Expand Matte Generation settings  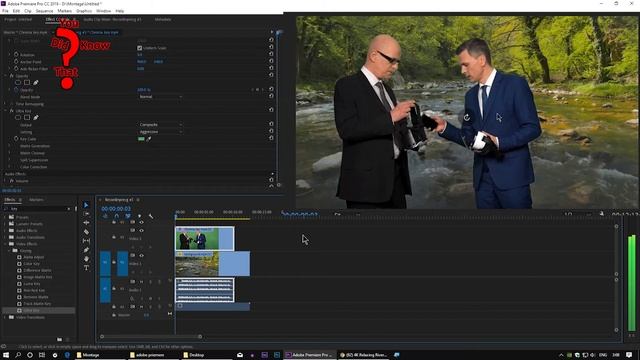[x=9, y=146]
